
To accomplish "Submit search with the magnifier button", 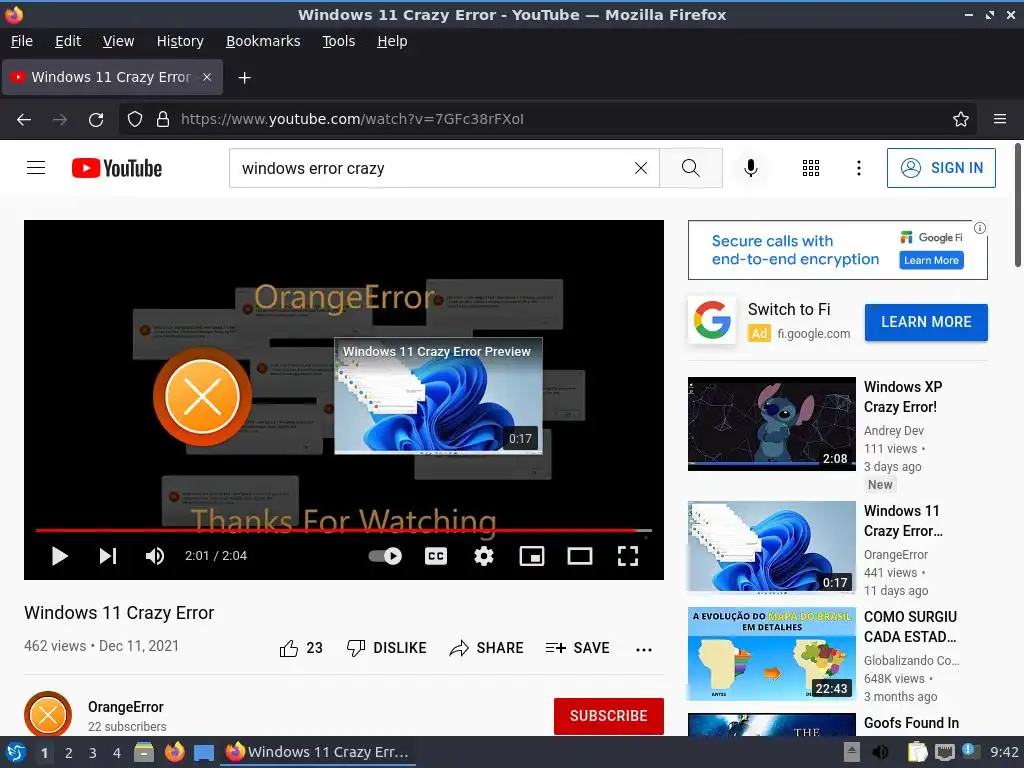I will (x=690, y=168).
